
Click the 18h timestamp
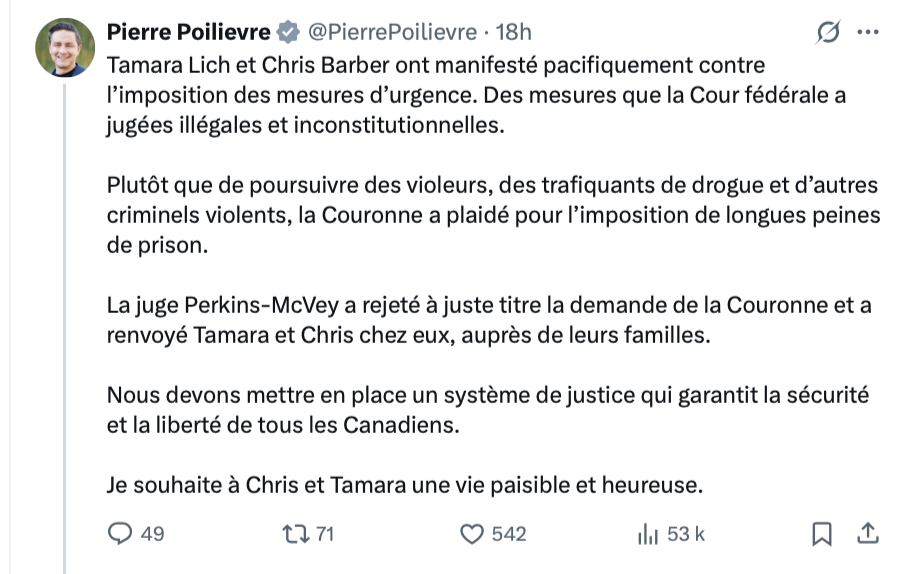(514, 33)
